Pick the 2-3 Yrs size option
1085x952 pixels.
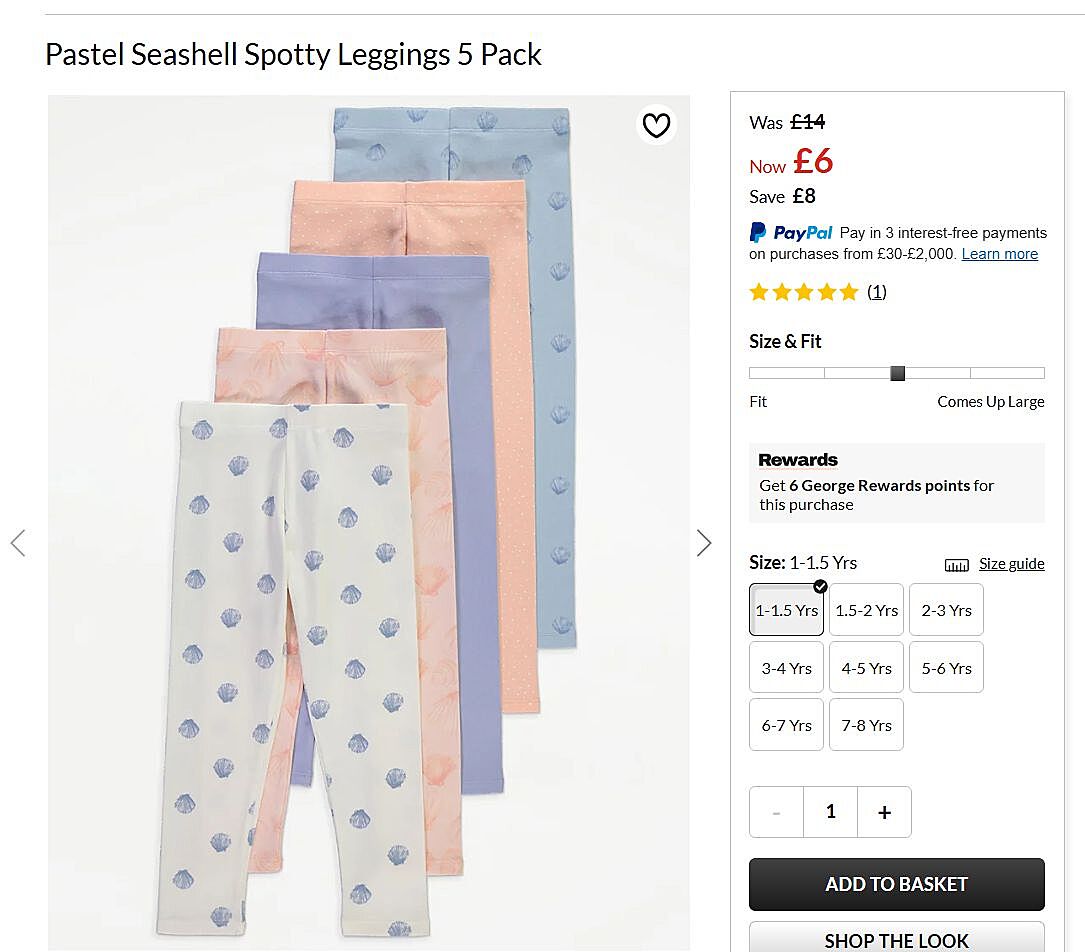(x=946, y=610)
